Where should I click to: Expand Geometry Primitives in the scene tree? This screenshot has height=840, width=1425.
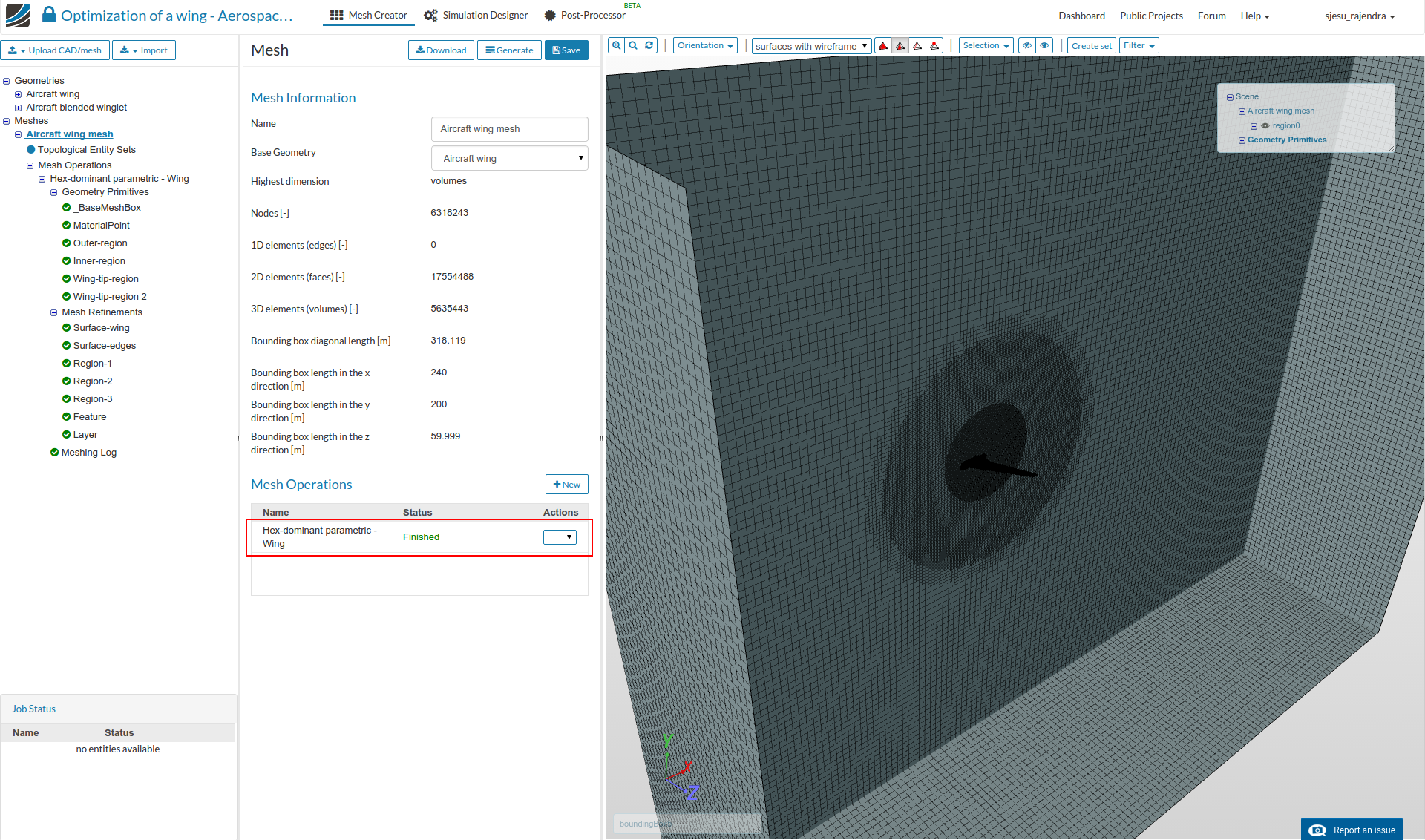click(1242, 140)
